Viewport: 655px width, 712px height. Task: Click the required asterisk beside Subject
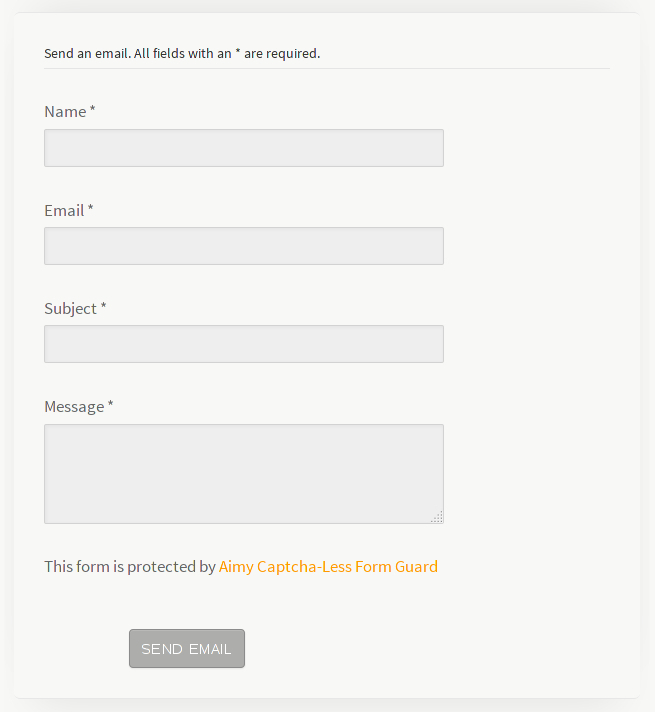click(x=103, y=307)
